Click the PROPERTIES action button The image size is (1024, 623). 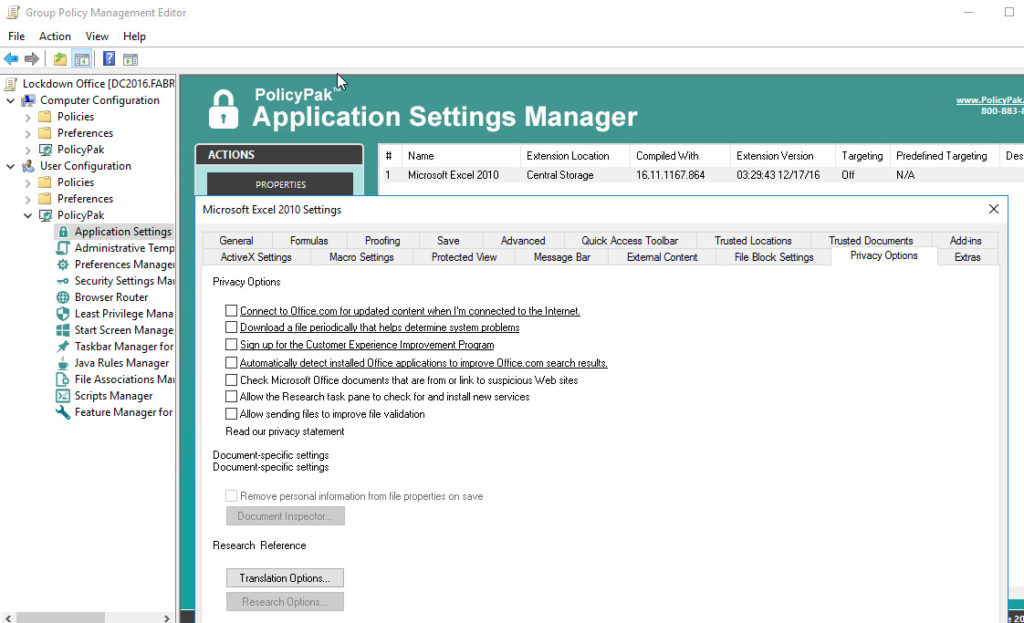click(280, 184)
